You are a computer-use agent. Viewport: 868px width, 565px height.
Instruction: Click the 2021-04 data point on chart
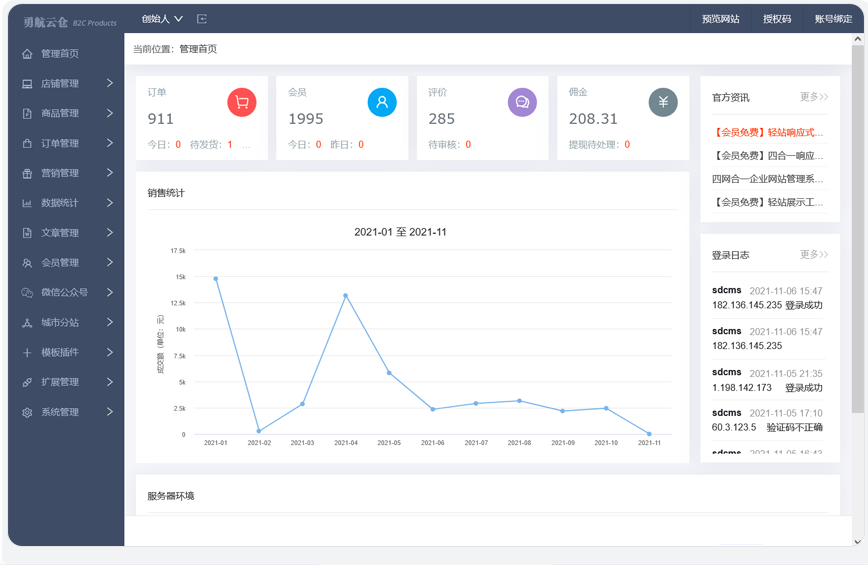click(x=345, y=296)
